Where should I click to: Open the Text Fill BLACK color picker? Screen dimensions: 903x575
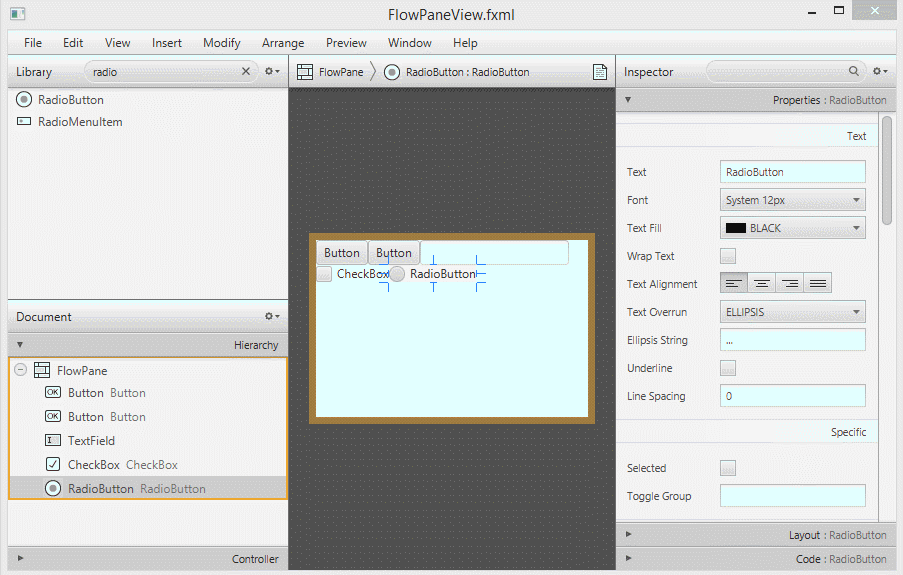[792, 228]
